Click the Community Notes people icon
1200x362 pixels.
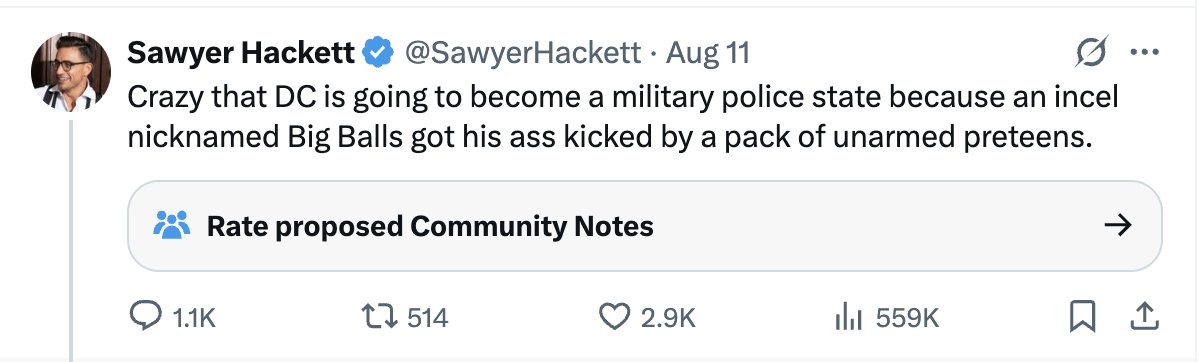(172, 226)
